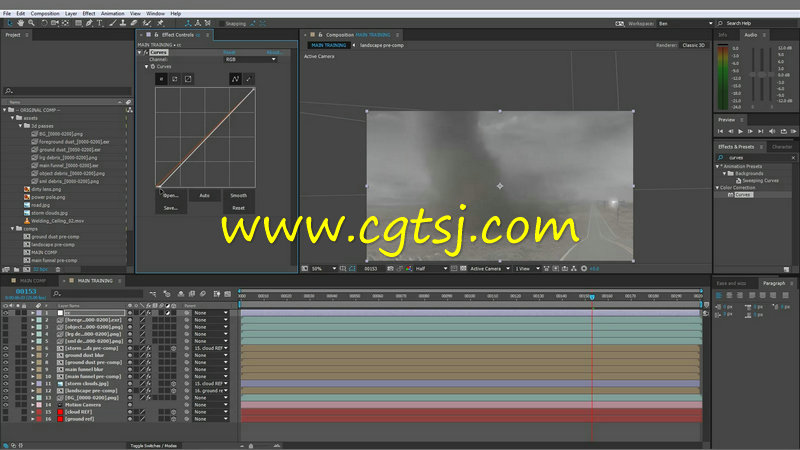The image size is (800, 450).
Task: Select the Eraser tool
Action: (x=134, y=23)
